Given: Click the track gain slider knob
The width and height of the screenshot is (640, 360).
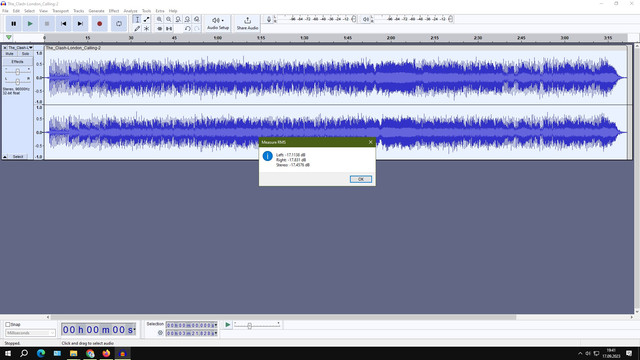Looking at the screenshot, I should (18, 72).
